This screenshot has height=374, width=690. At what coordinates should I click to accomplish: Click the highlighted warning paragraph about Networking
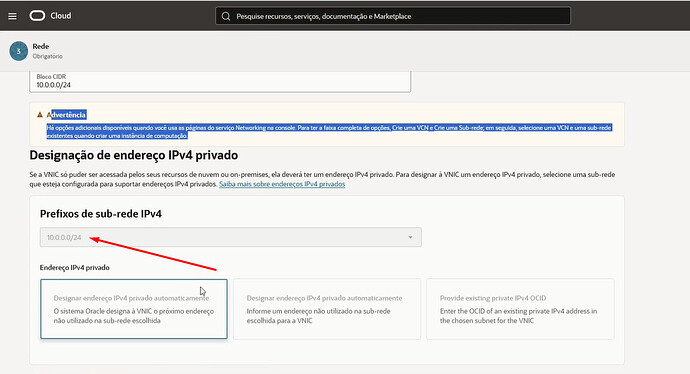(x=329, y=132)
